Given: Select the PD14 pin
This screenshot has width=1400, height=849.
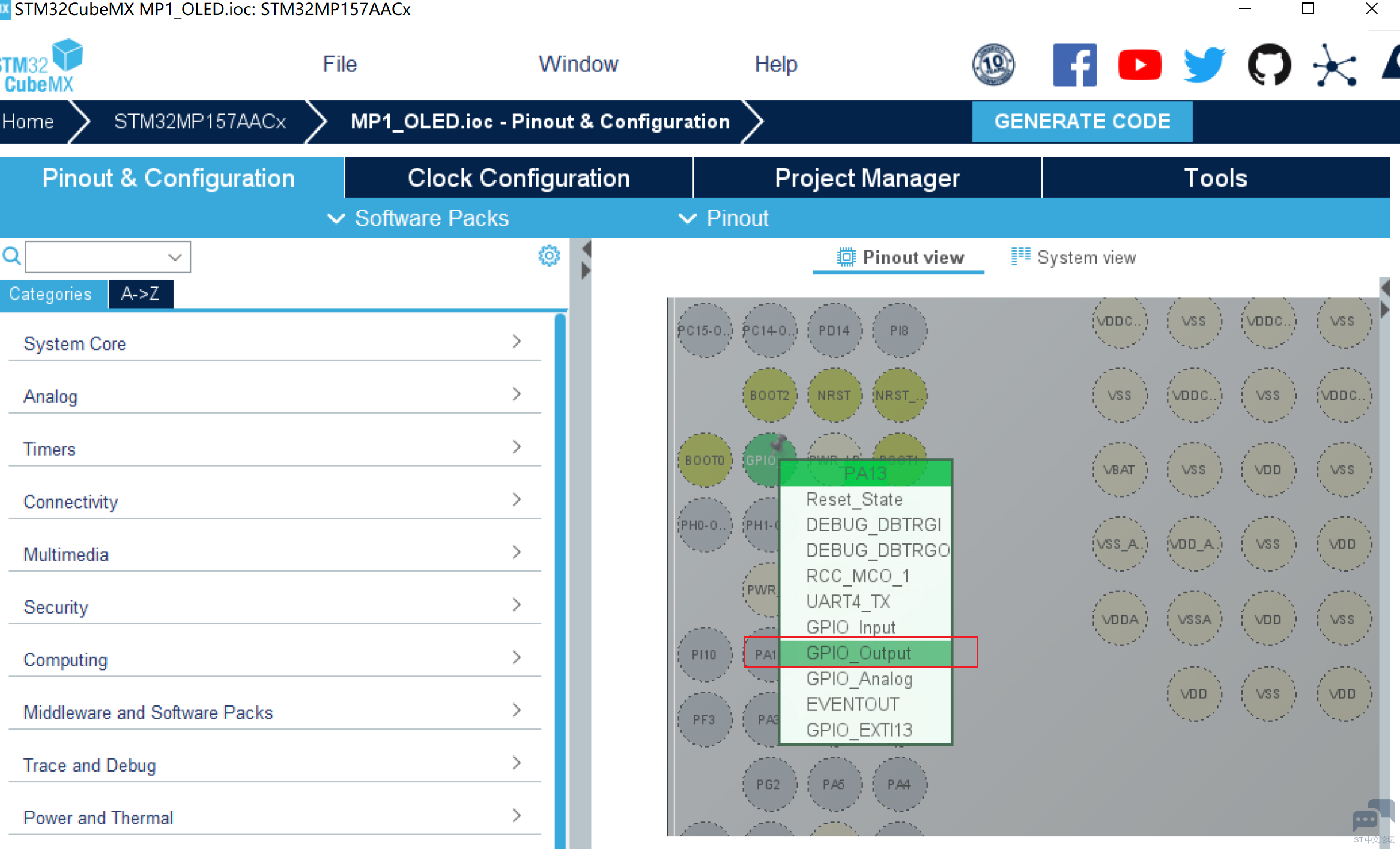Looking at the screenshot, I should [834, 330].
